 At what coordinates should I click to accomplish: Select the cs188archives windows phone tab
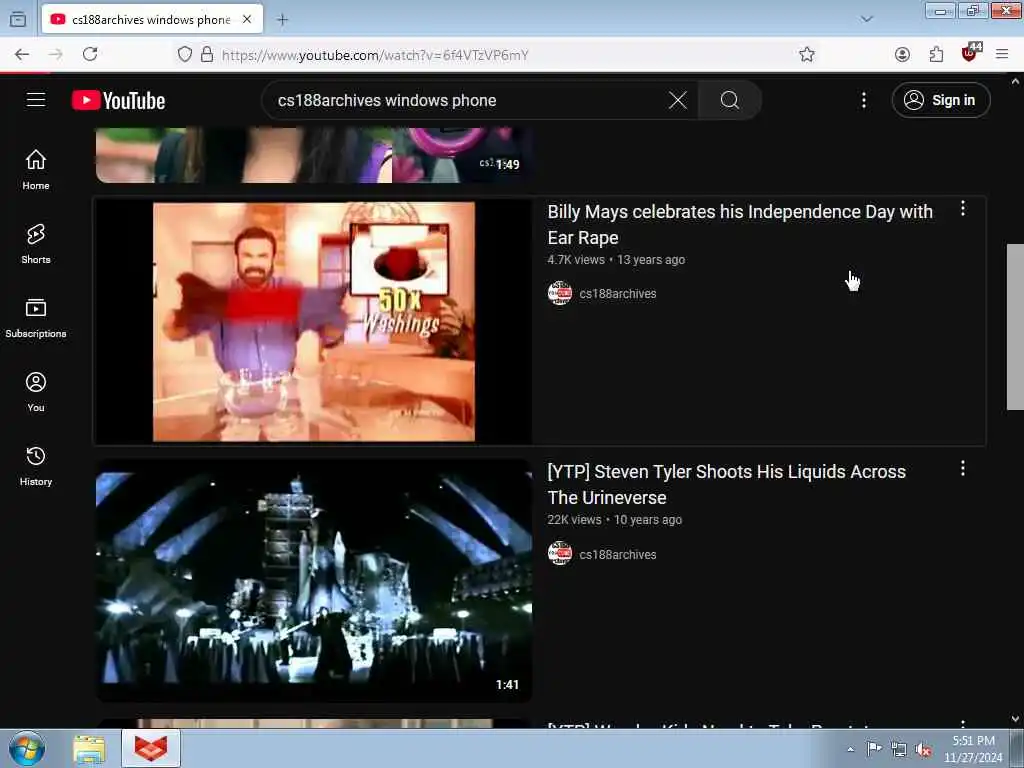click(x=152, y=20)
